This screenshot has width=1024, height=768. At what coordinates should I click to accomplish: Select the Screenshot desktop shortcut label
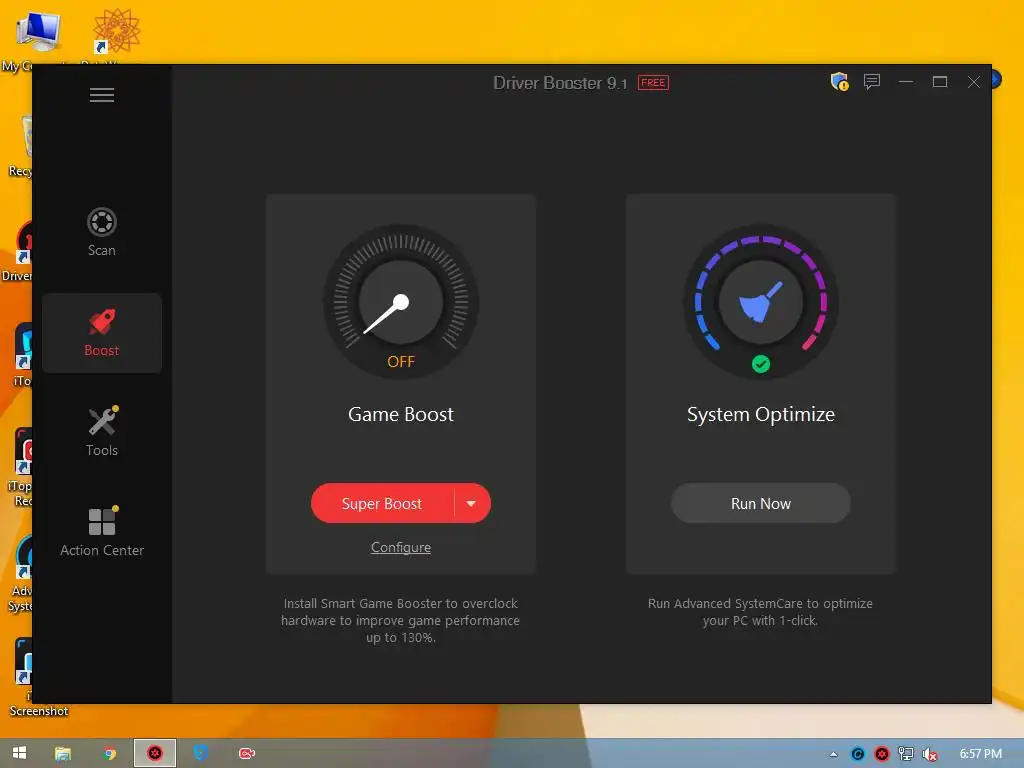click(39, 711)
